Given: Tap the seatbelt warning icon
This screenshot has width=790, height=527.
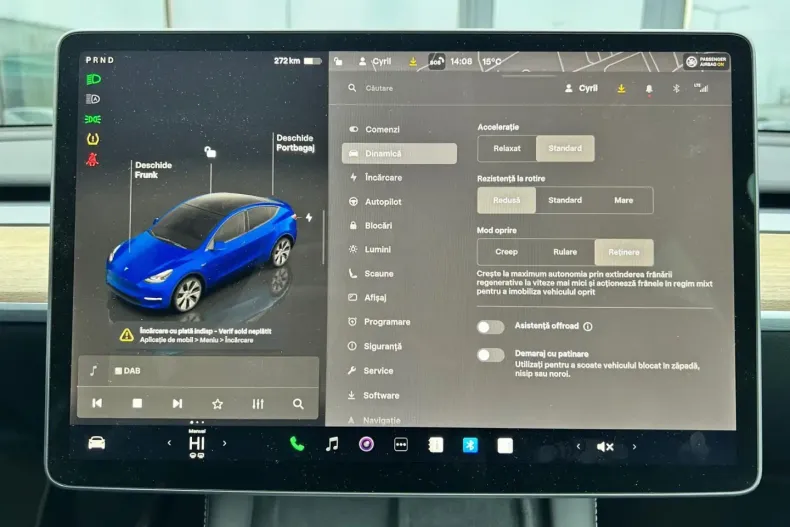Looking at the screenshot, I should coord(92,159).
